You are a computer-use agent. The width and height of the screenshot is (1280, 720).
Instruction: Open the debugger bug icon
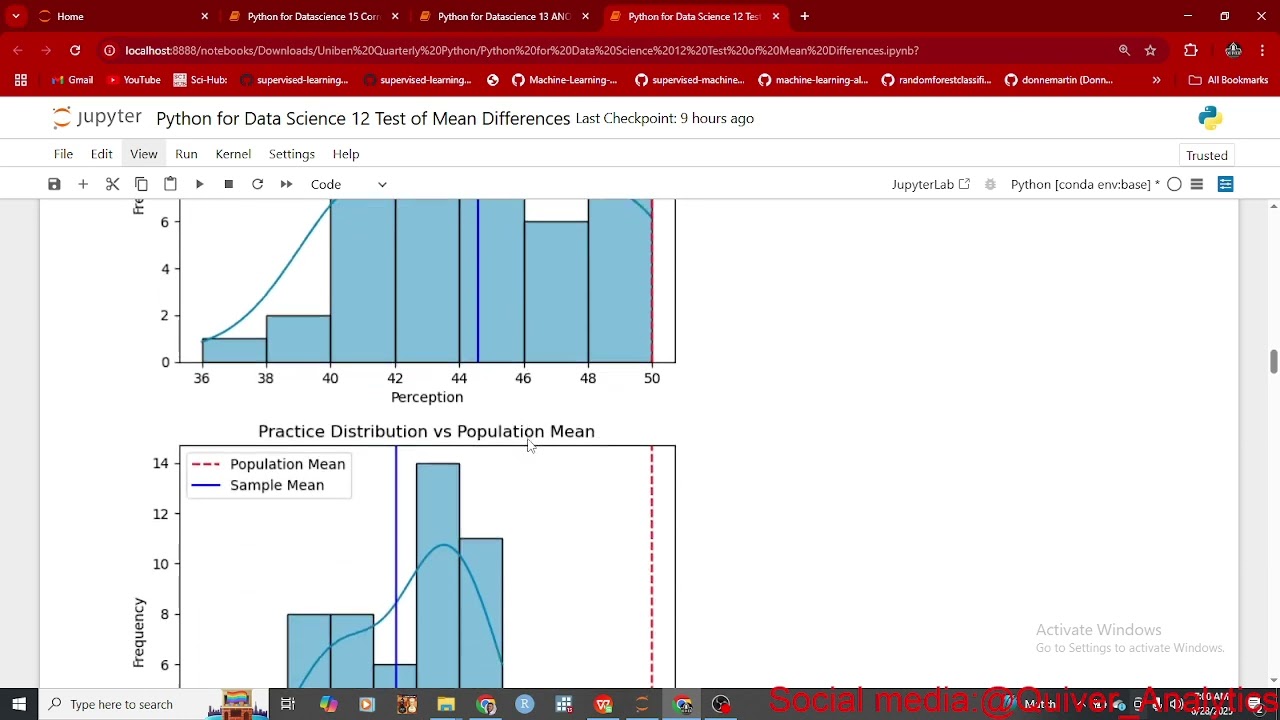[990, 184]
